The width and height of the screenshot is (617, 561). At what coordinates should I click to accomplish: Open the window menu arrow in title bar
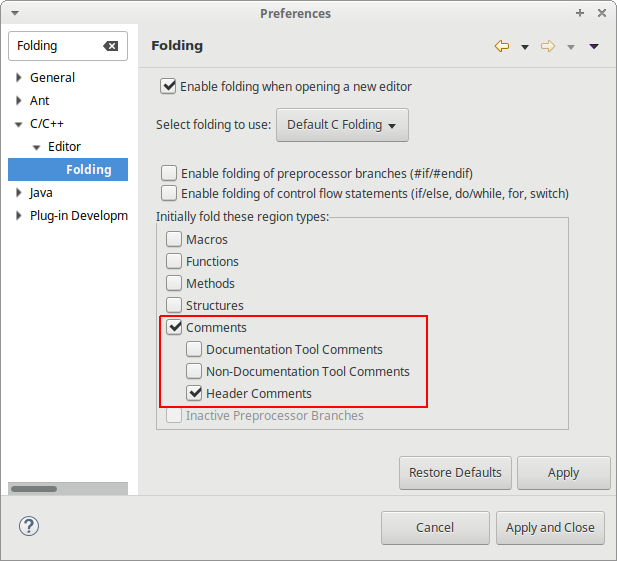point(15,13)
